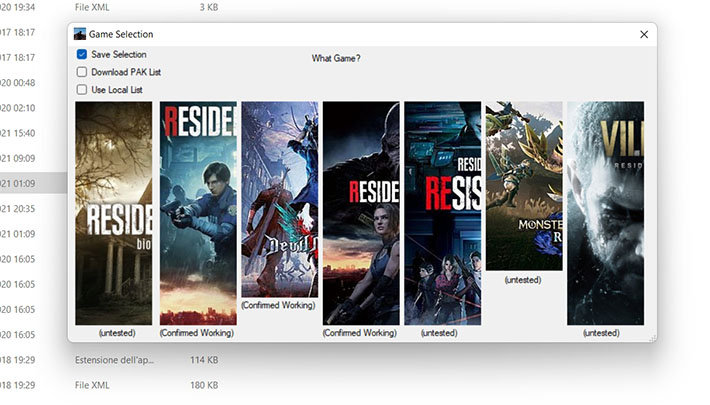Select the Resident Evil Village cover

605,213
